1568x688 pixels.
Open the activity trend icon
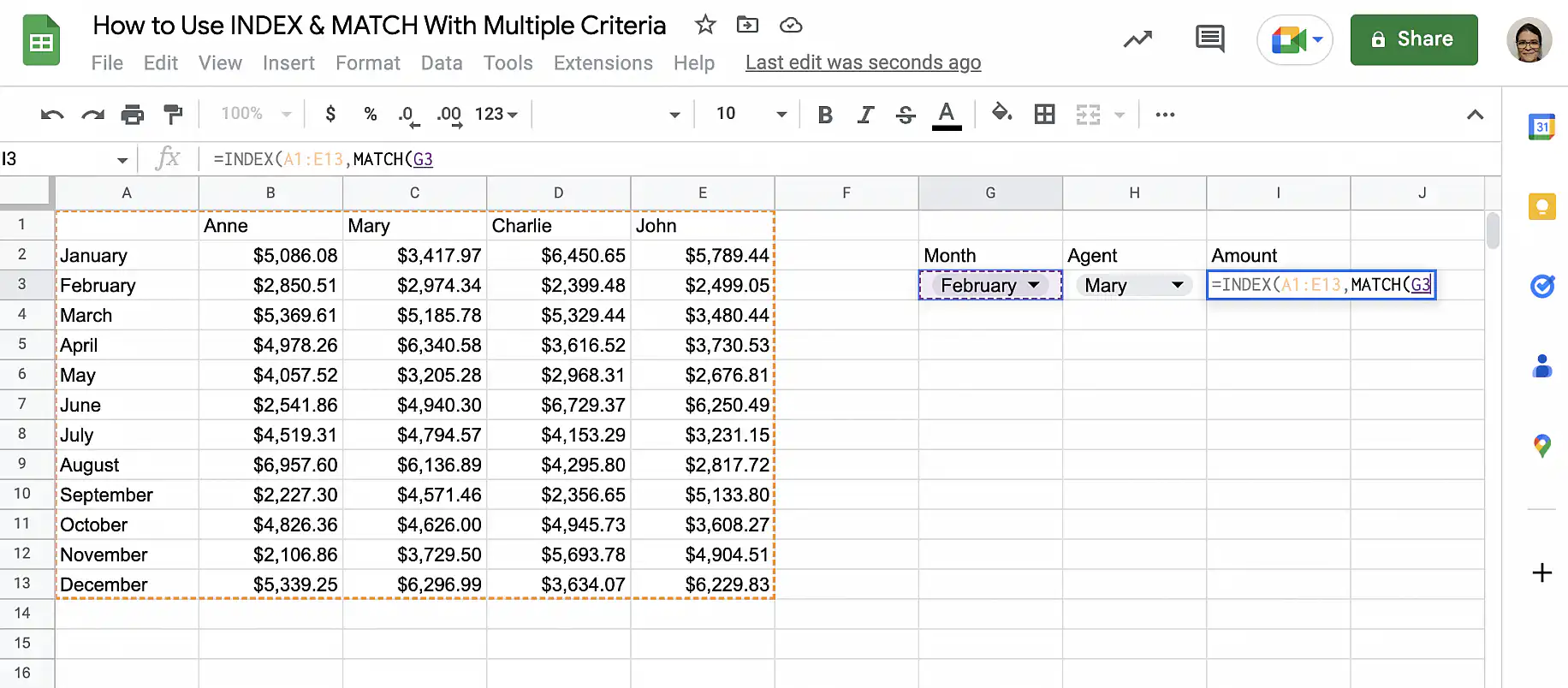(1137, 39)
